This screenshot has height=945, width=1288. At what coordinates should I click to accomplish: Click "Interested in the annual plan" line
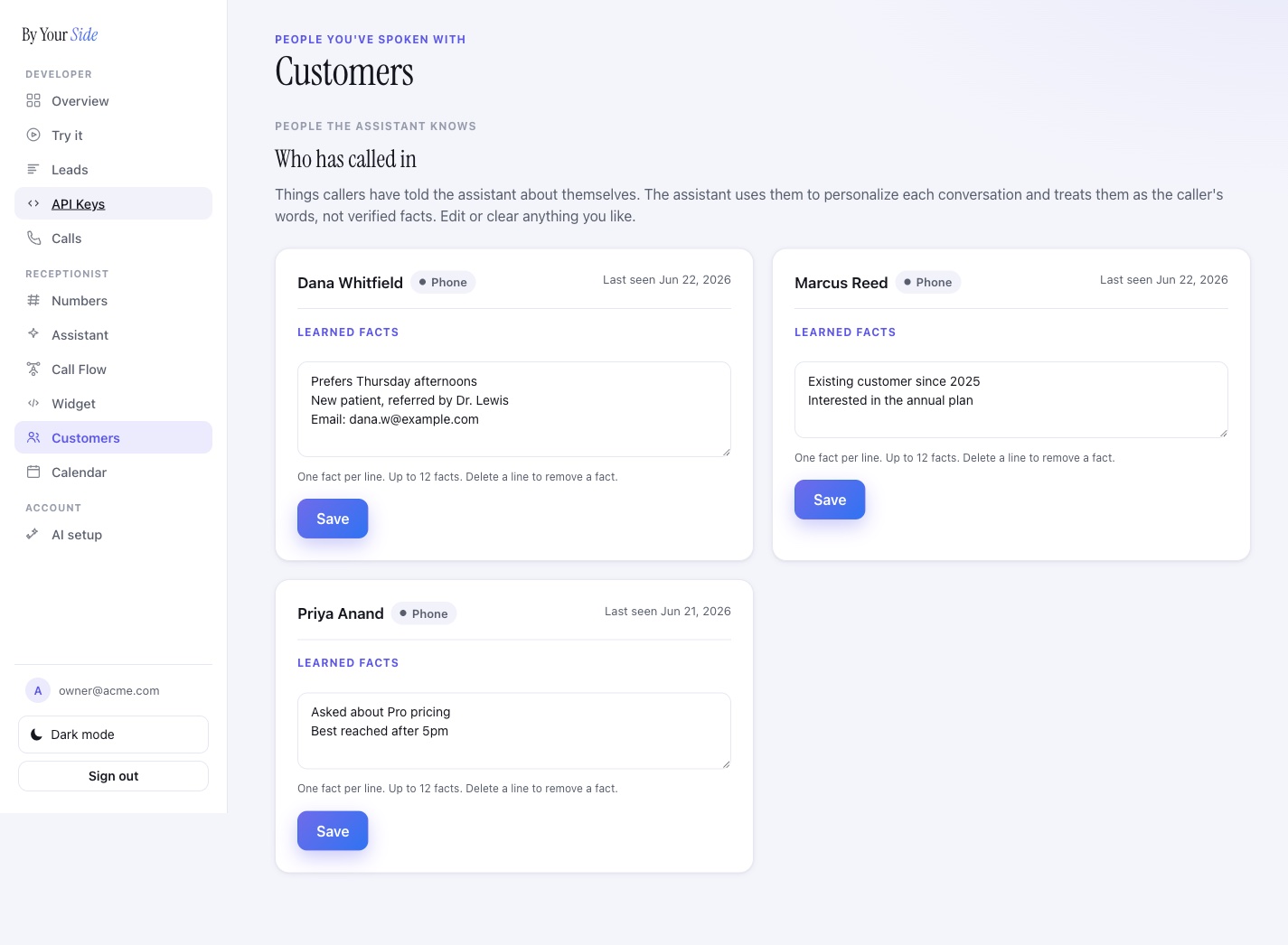pos(890,400)
